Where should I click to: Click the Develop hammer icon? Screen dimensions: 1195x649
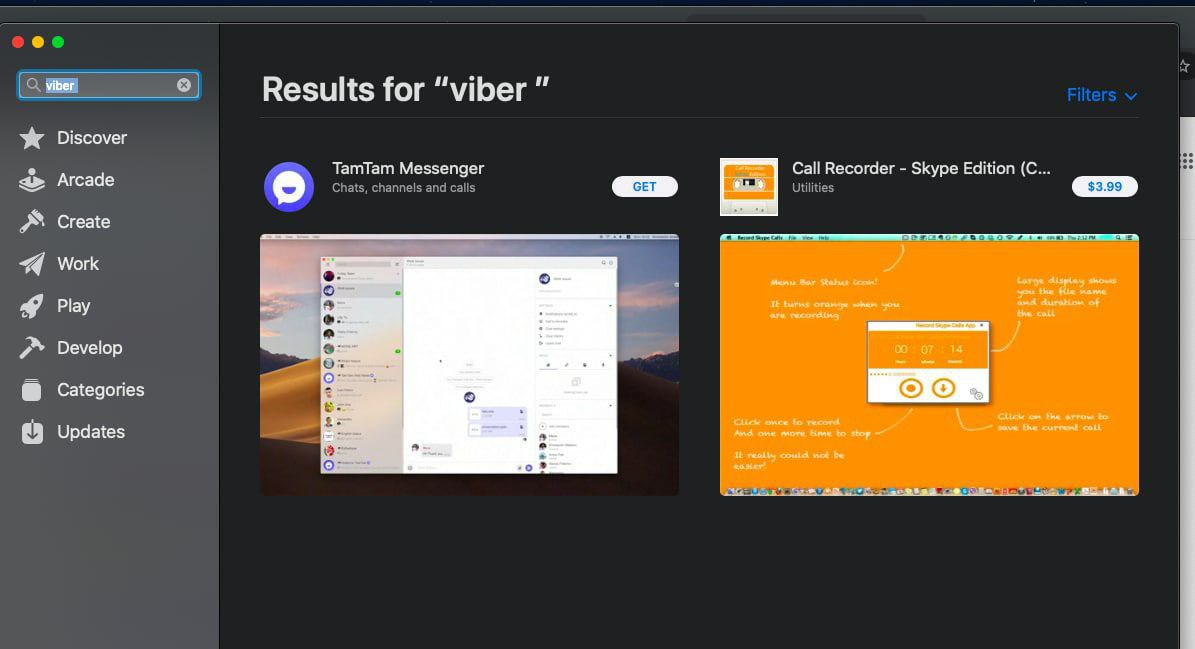pos(32,347)
